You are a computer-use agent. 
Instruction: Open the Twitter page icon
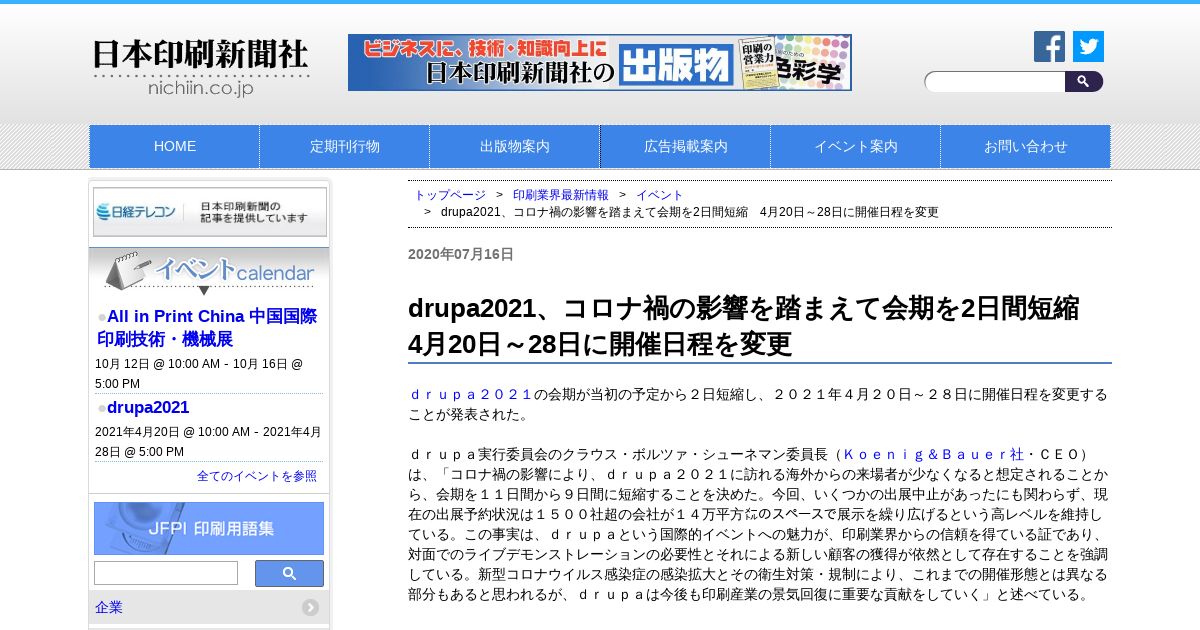(1088, 47)
